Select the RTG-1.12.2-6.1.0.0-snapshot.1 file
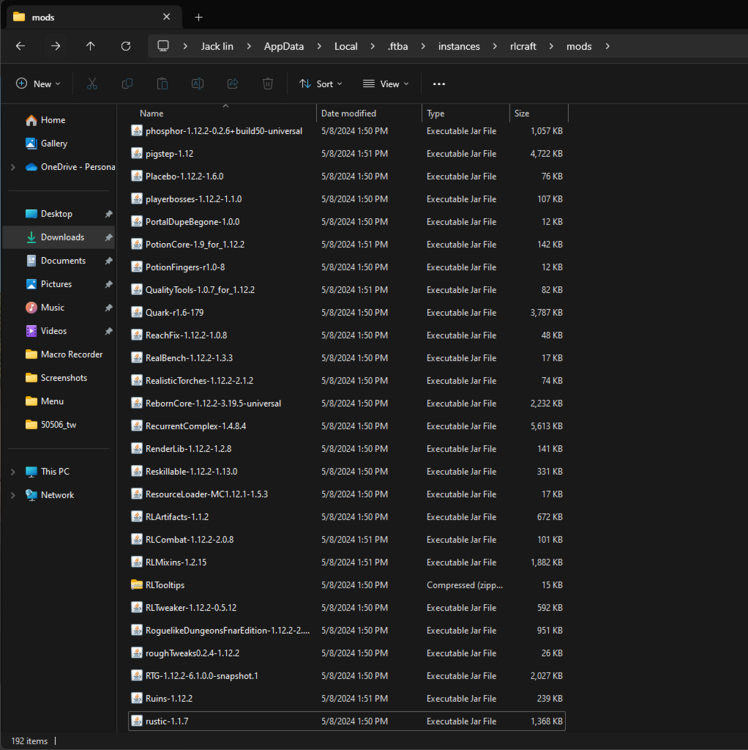 (347, 676)
